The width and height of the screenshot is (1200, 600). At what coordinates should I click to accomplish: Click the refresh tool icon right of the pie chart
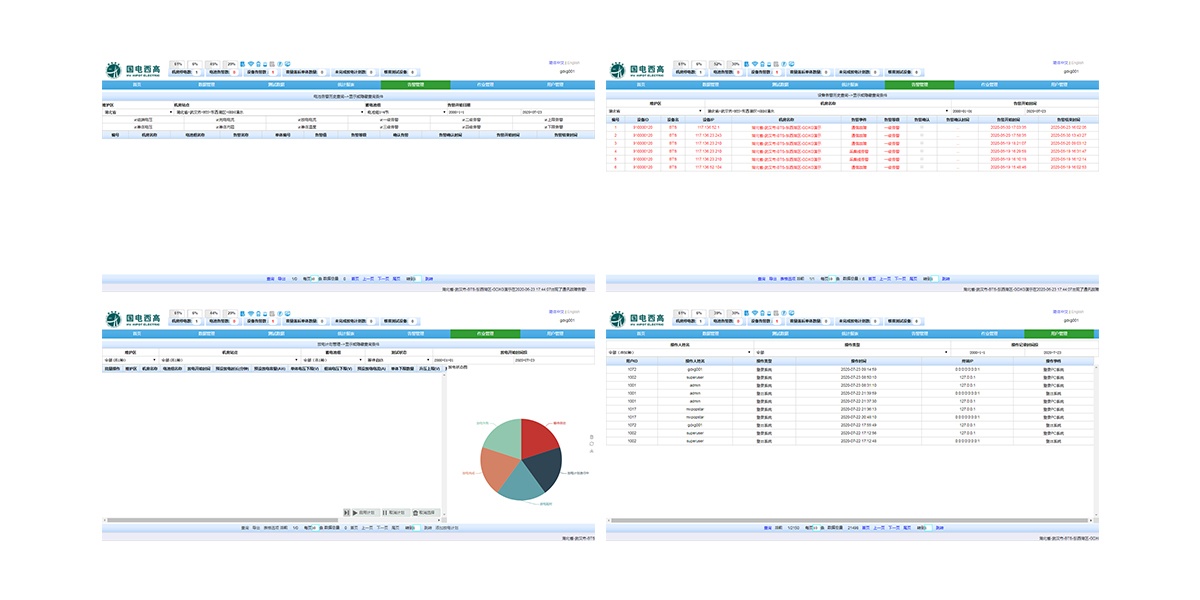pos(591,444)
